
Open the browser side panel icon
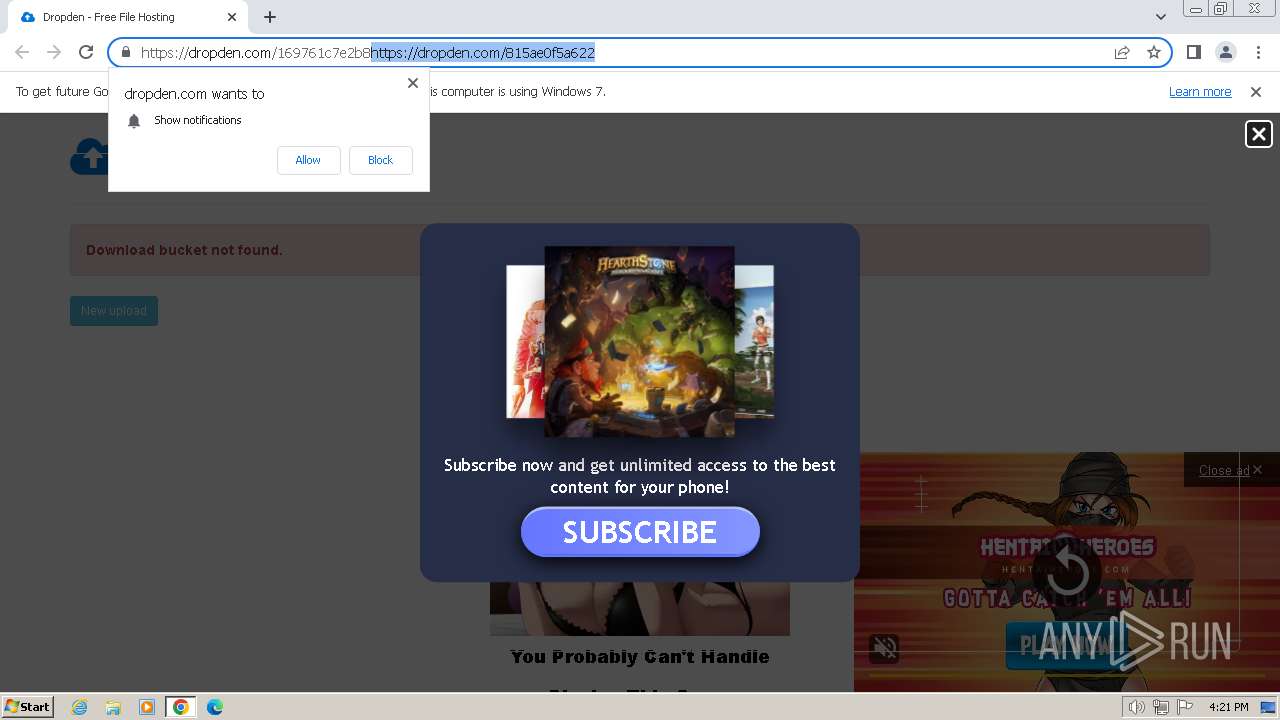pyautogui.click(x=1193, y=52)
